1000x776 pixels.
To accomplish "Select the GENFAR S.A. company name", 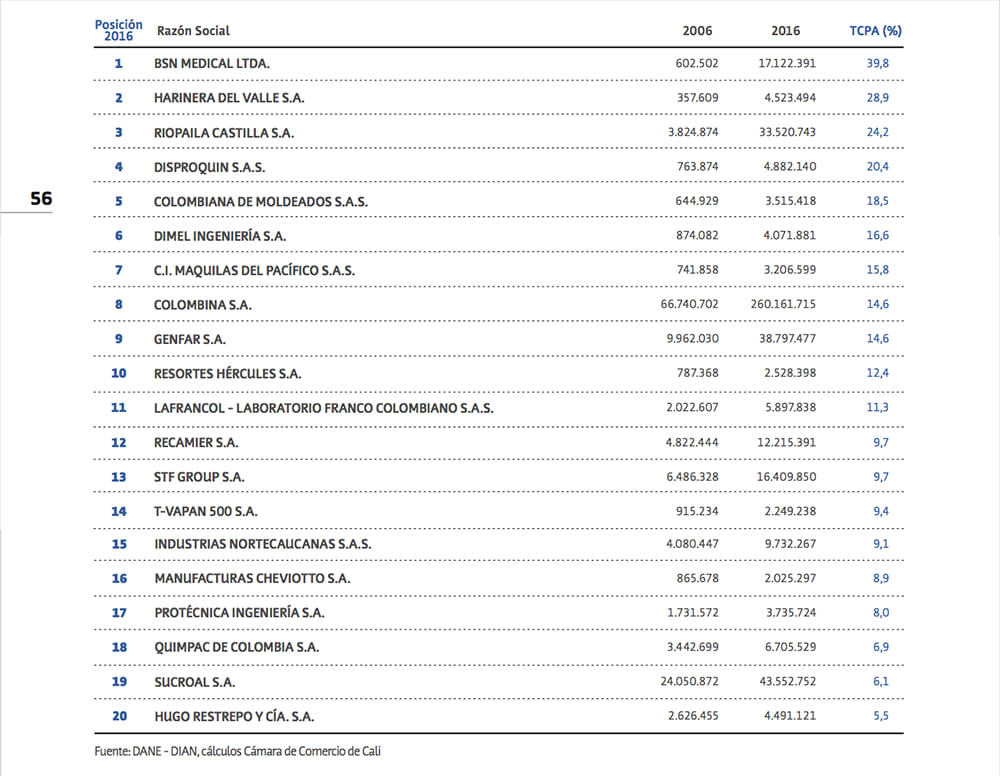I will (x=190, y=339).
